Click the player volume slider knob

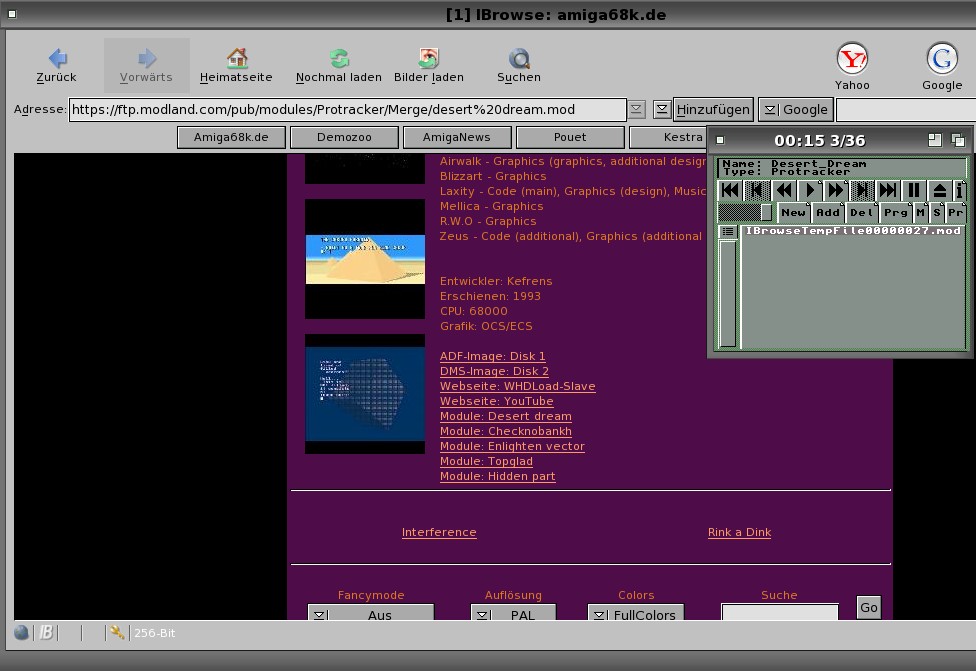[x=766, y=212]
